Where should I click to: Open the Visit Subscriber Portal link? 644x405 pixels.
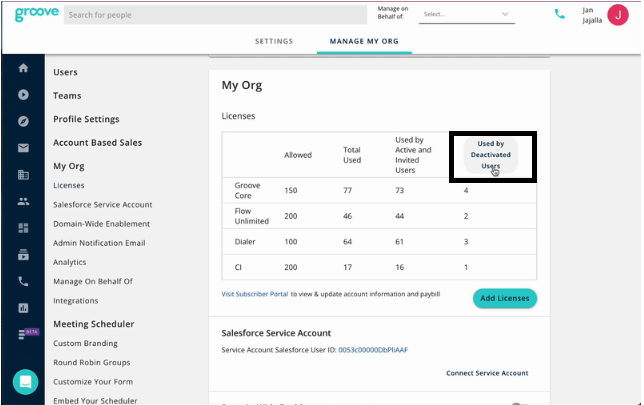[260, 294]
